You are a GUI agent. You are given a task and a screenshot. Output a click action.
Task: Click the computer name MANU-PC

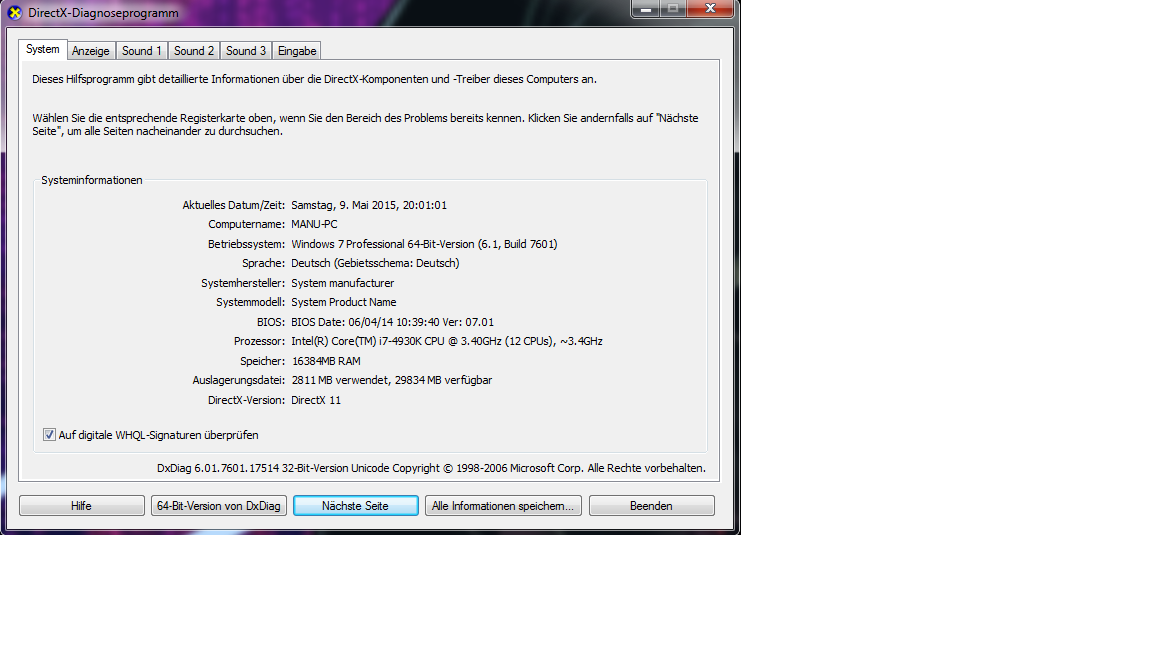point(314,224)
